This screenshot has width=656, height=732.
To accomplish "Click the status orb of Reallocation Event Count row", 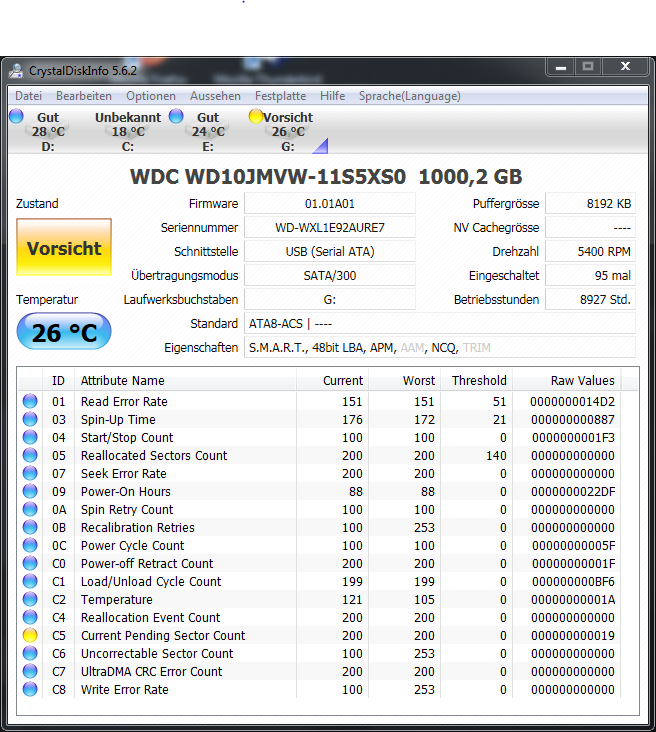I will coord(30,617).
